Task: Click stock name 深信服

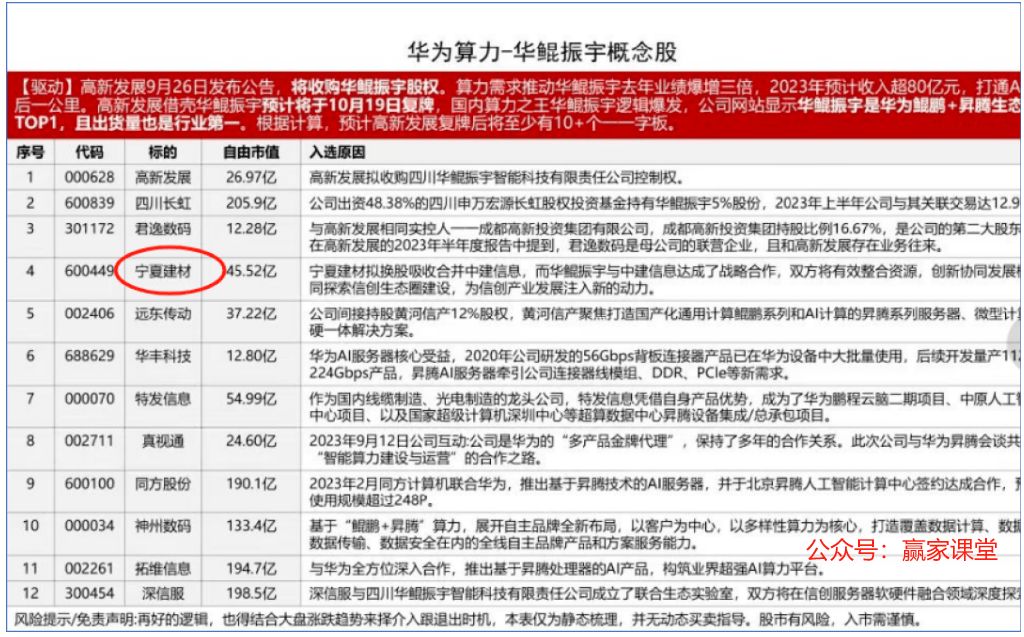Action: pyautogui.click(x=163, y=594)
